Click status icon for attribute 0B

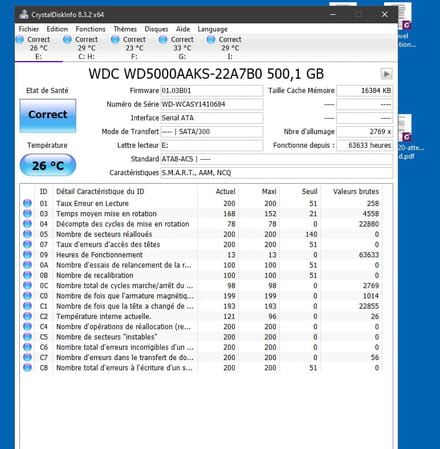(27, 275)
